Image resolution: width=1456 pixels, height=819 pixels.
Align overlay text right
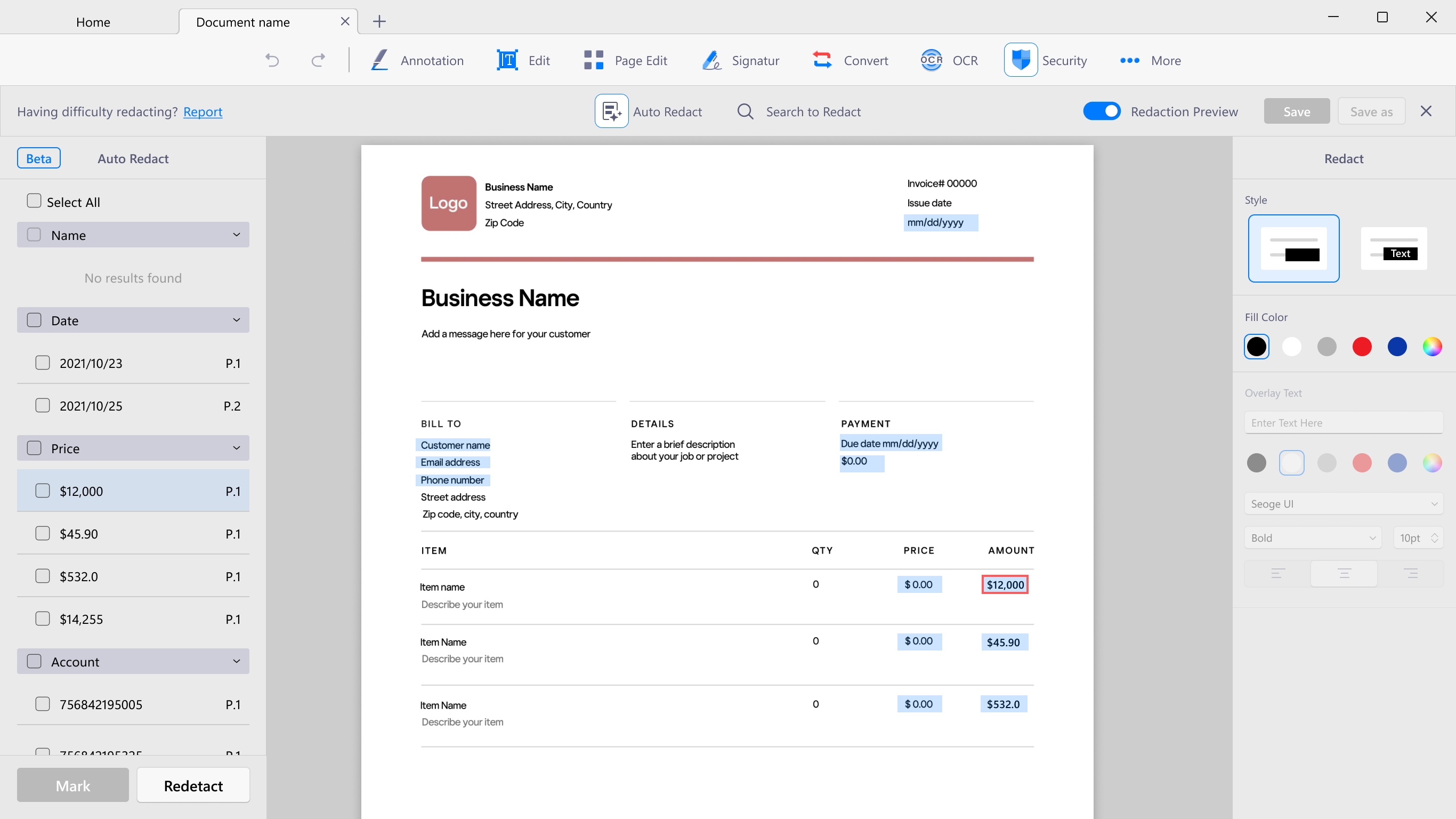(1411, 574)
